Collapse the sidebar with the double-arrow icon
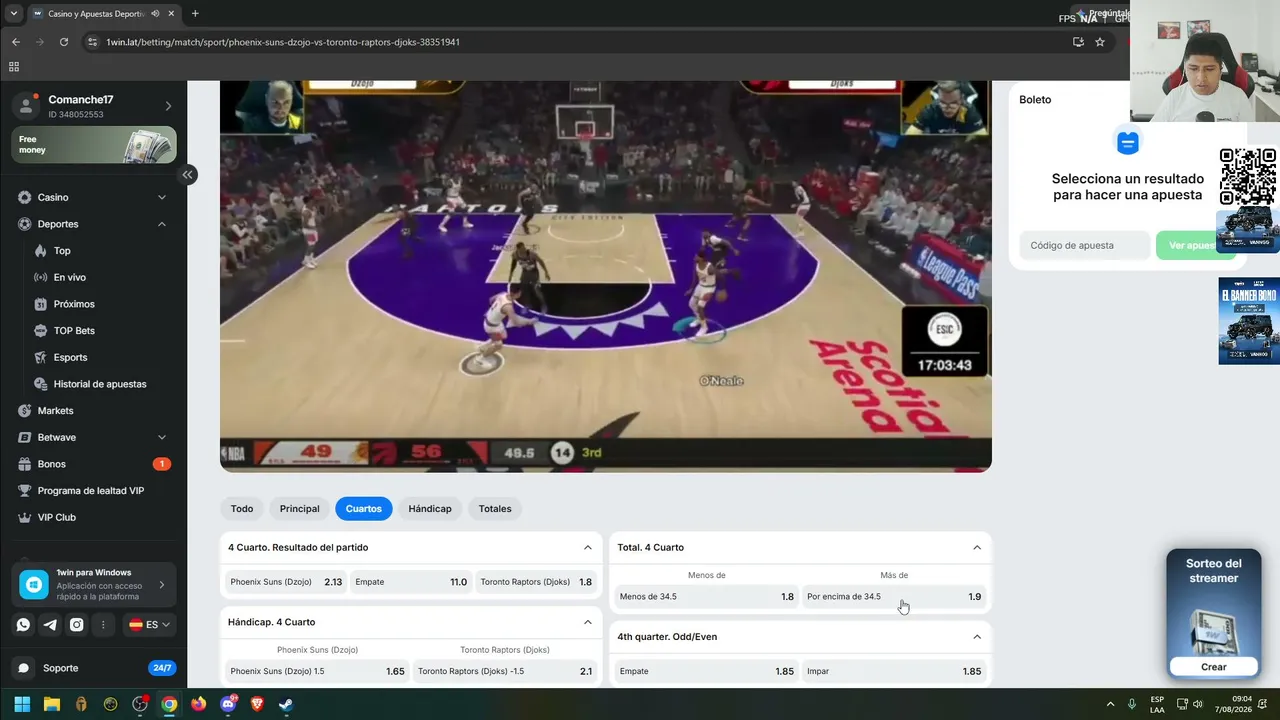The width and height of the screenshot is (1280, 720). tap(187, 175)
